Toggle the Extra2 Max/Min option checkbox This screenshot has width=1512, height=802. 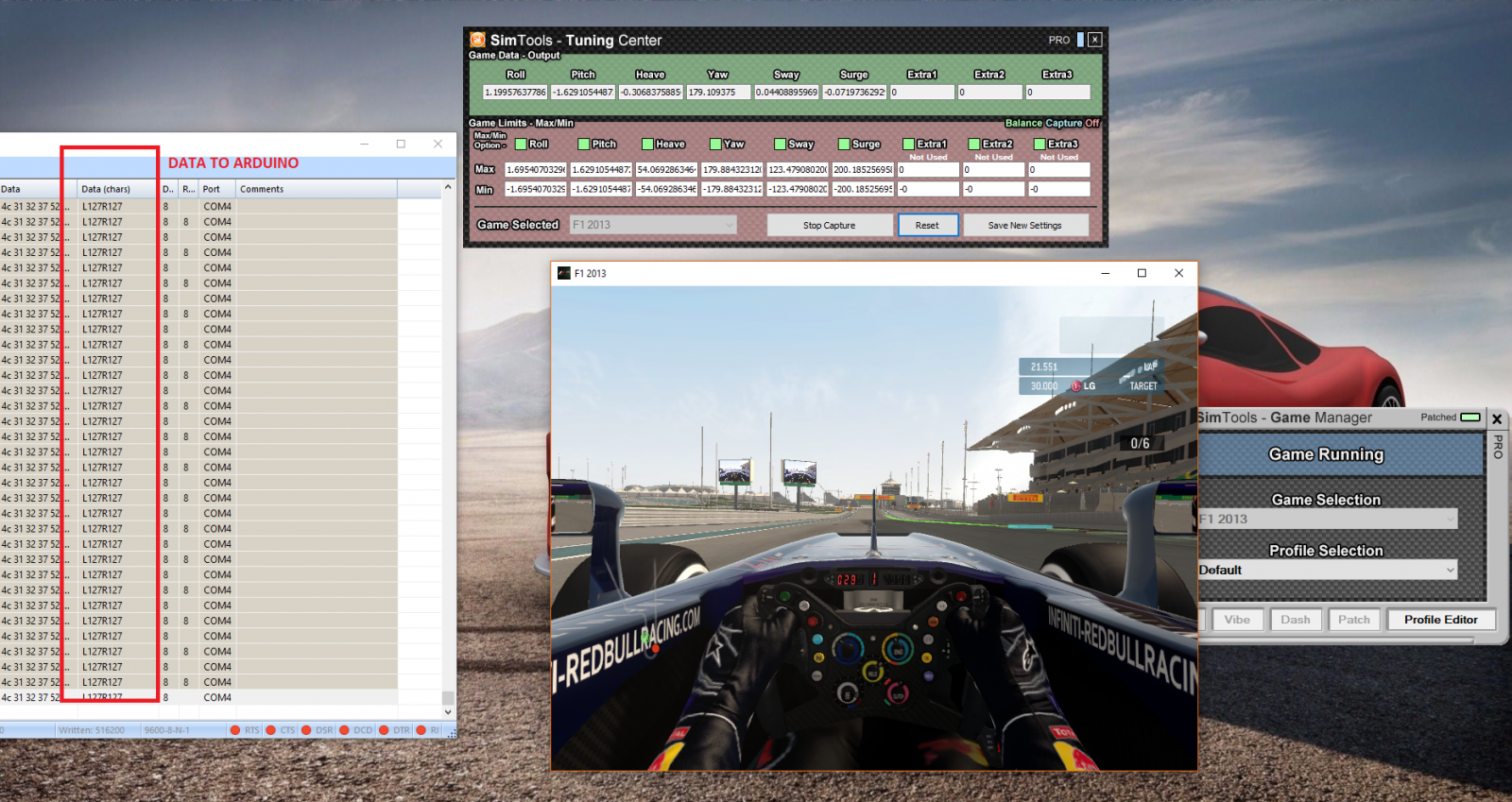pyautogui.click(x=974, y=145)
